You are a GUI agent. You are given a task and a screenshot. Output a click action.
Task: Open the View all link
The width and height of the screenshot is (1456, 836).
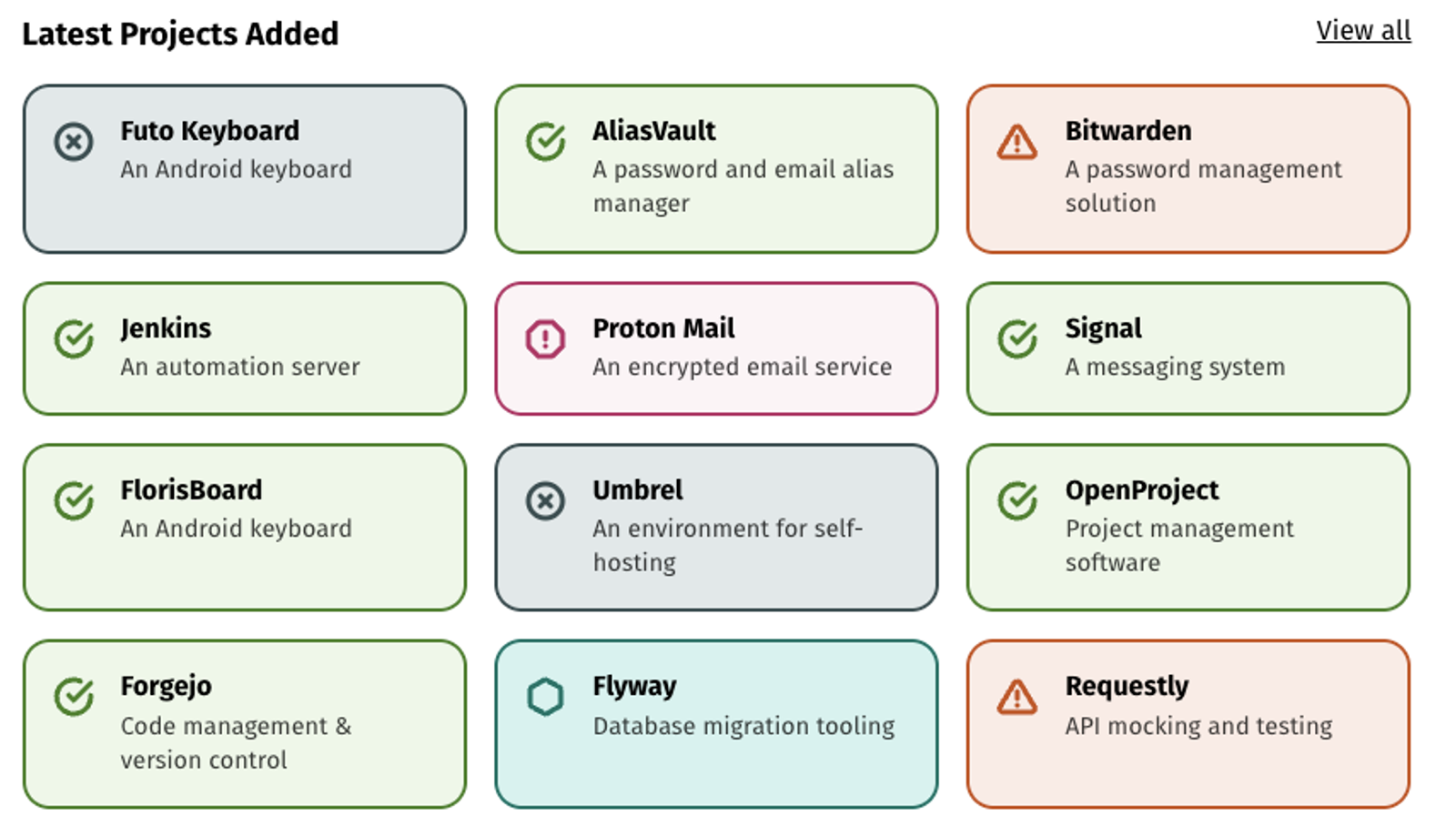(x=1363, y=31)
